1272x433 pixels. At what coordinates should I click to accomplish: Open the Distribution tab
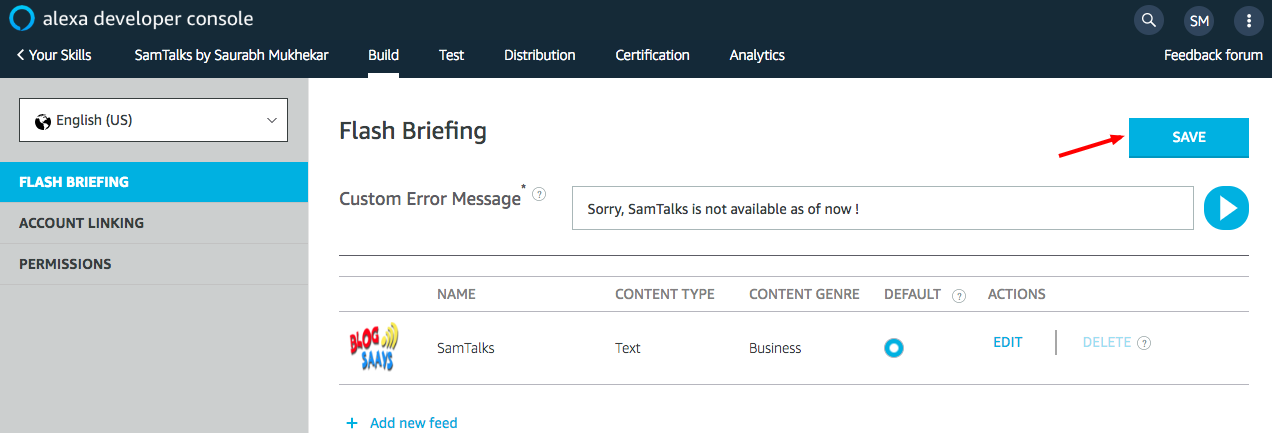click(x=539, y=55)
